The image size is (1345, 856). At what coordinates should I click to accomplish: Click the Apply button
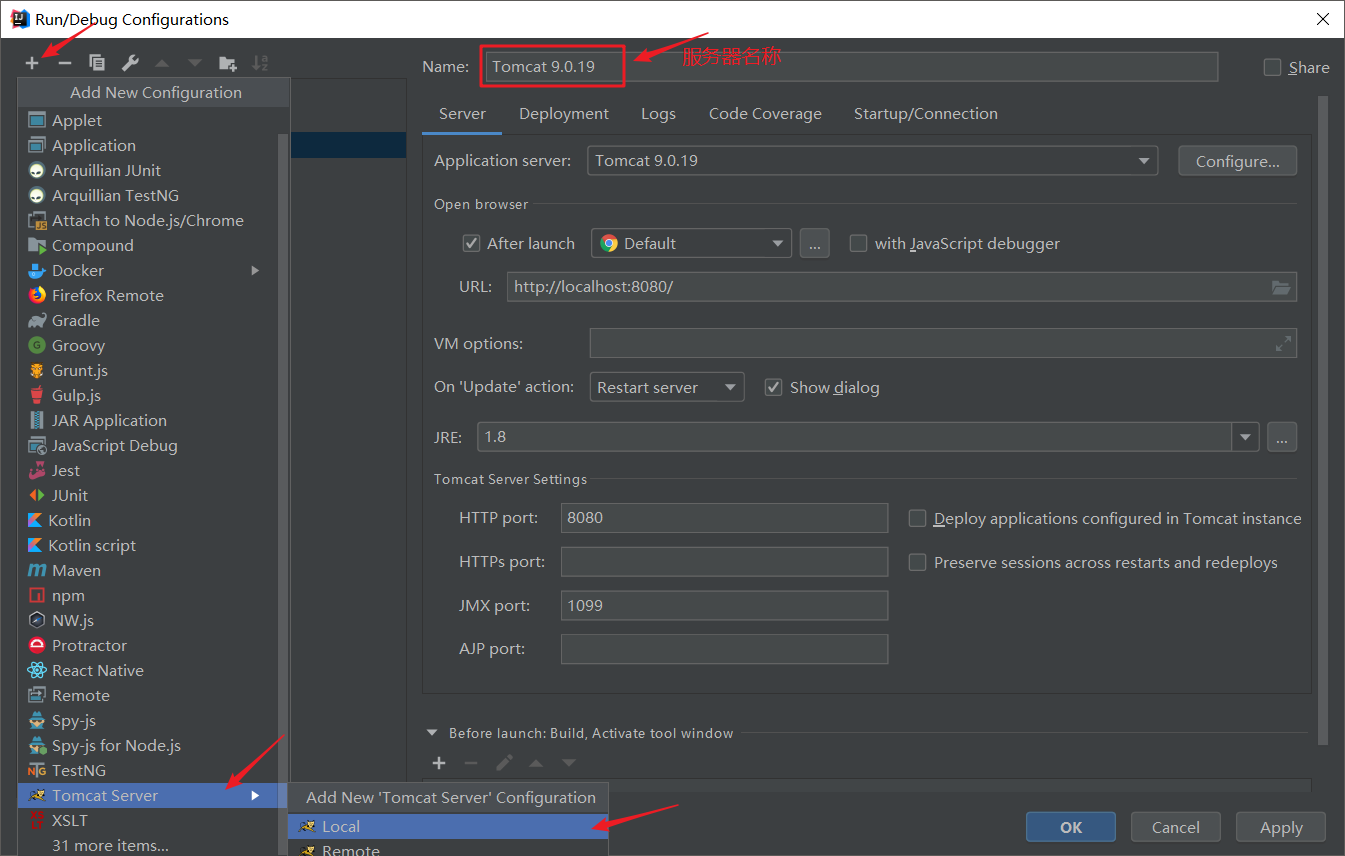pos(1281,827)
